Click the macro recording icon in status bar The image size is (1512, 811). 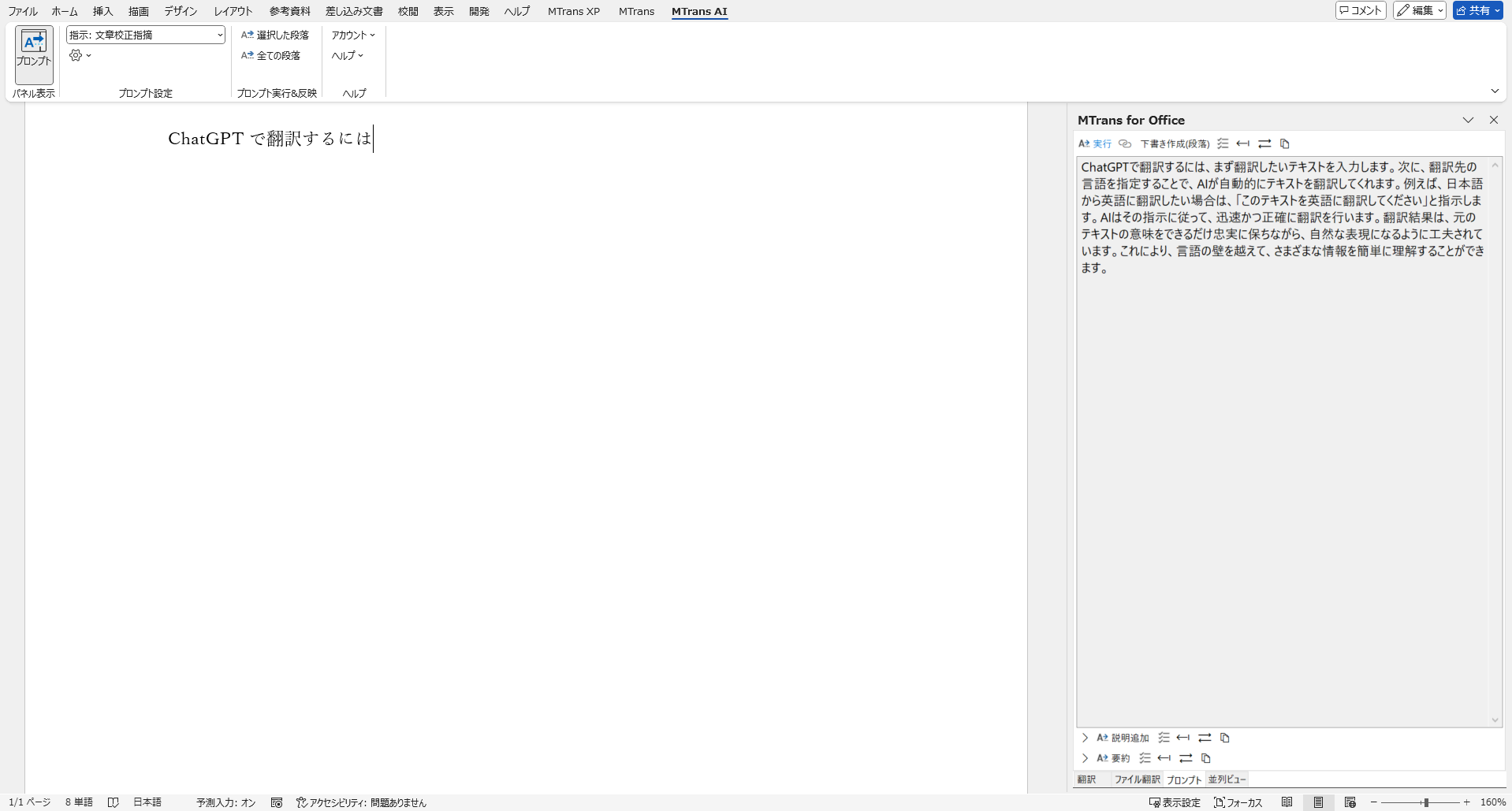[x=277, y=802]
